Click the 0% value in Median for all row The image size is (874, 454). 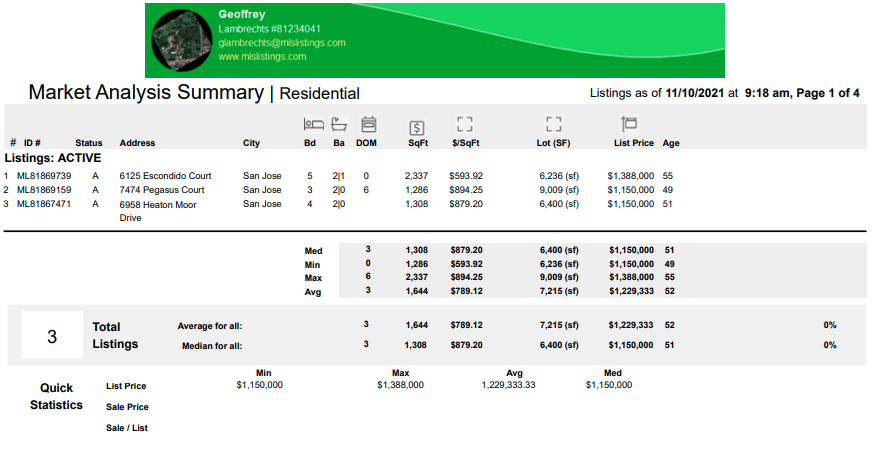[830, 345]
